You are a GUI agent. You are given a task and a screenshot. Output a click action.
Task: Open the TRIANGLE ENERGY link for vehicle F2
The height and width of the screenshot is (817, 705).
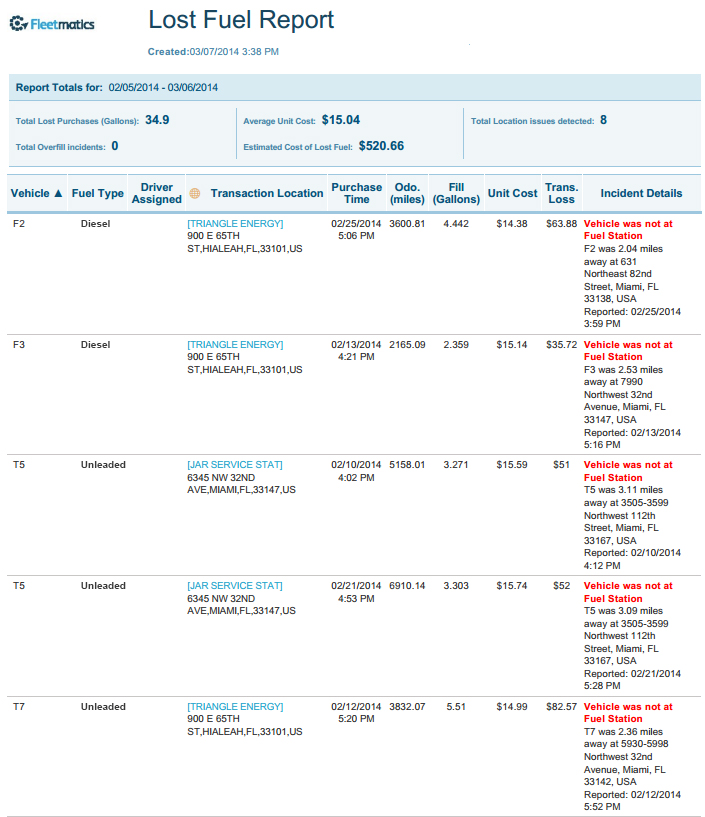pos(235,223)
